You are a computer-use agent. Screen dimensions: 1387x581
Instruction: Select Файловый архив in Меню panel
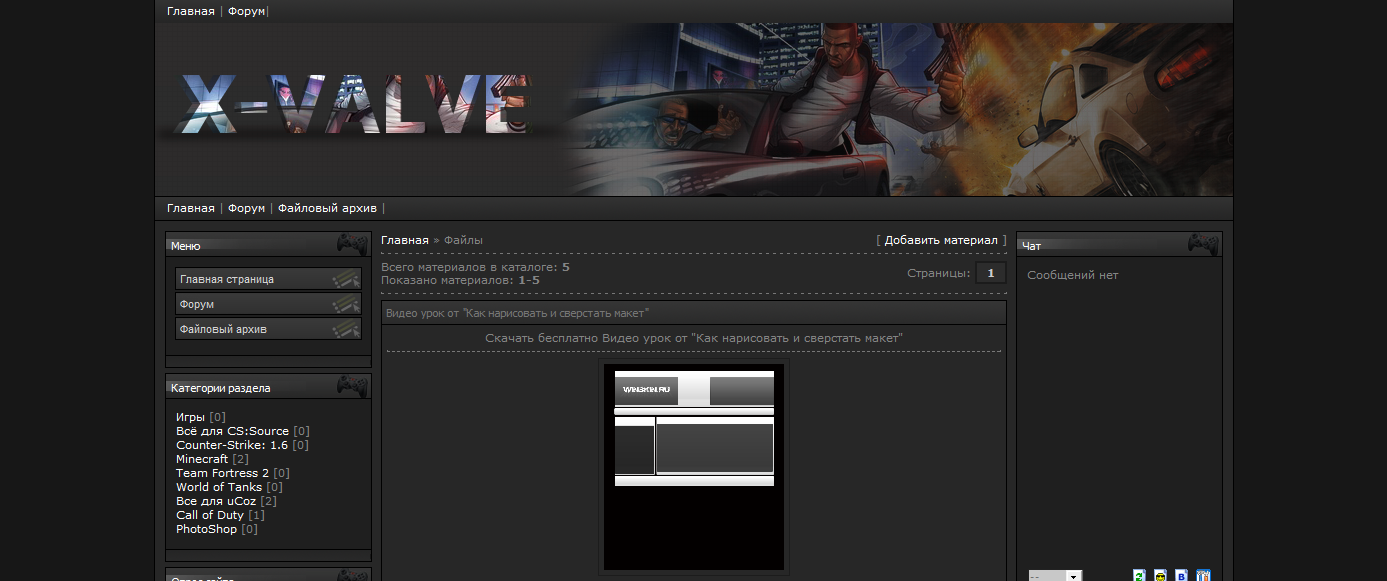tap(268, 329)
